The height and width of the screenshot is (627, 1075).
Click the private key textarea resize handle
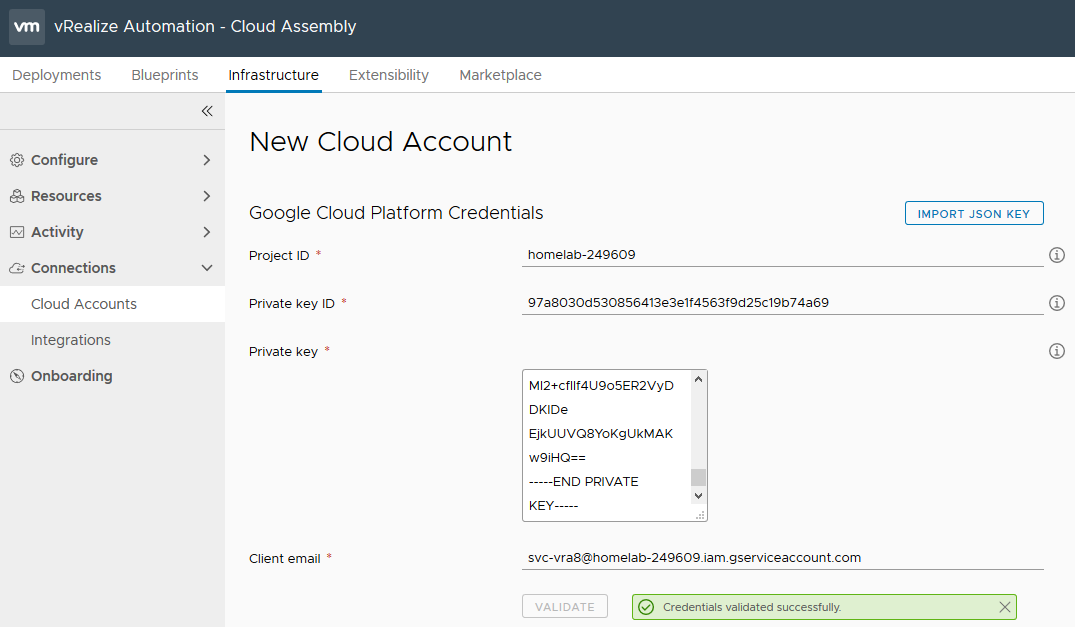(x=700, y=515)
